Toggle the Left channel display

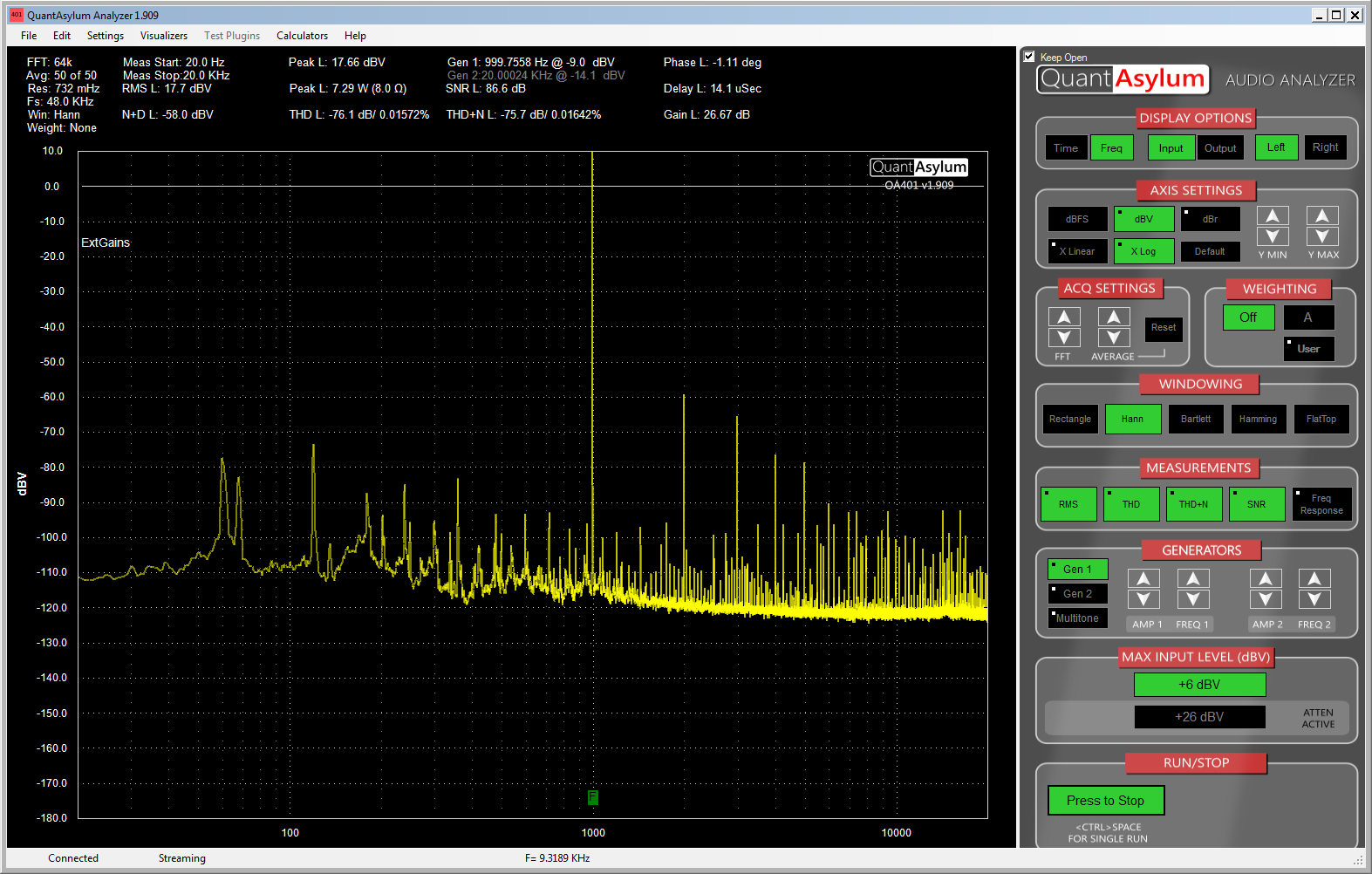point(1276,147)
